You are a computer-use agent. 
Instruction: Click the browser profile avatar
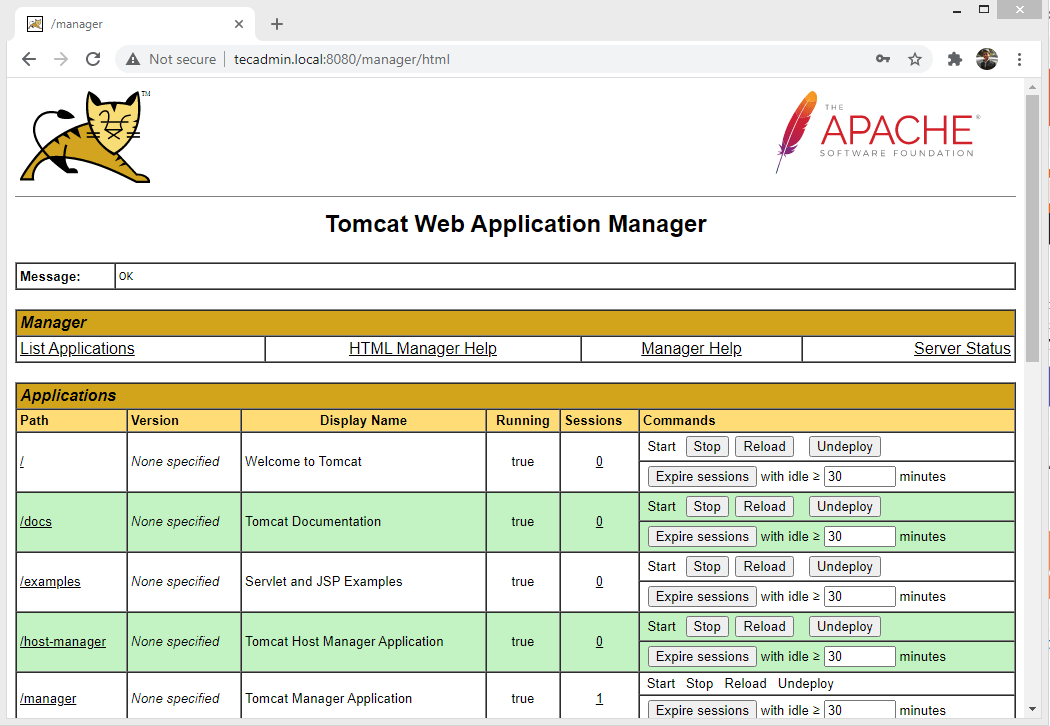coord(988,59)
